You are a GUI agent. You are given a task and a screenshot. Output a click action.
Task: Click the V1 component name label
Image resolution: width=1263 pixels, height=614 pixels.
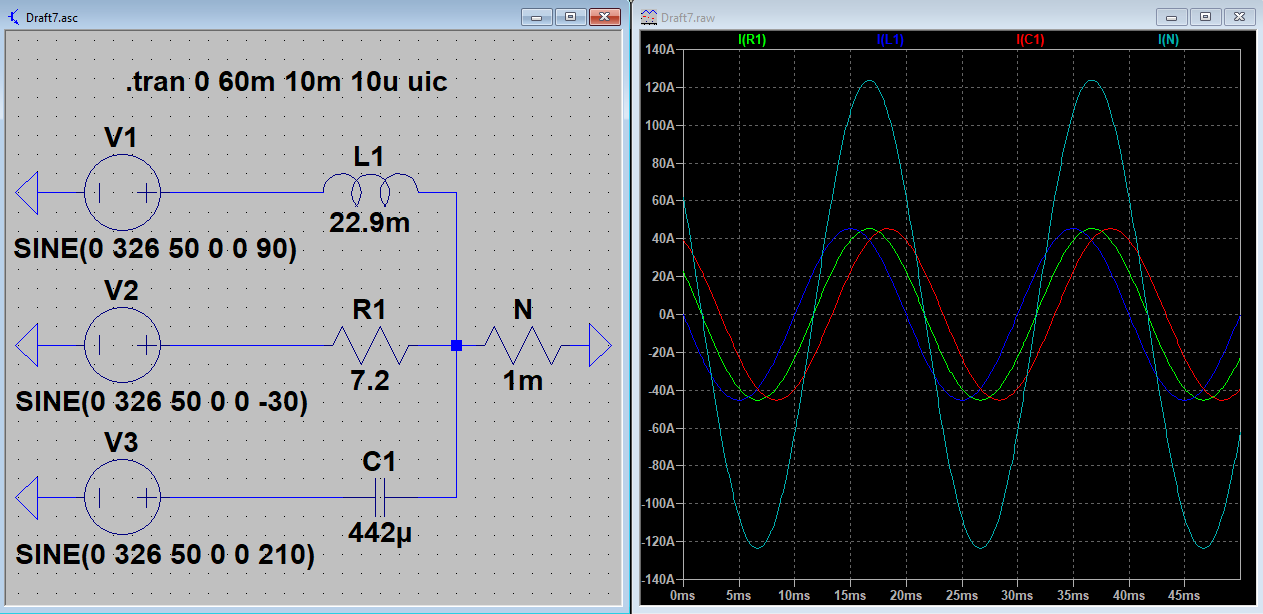pos(121,139)
